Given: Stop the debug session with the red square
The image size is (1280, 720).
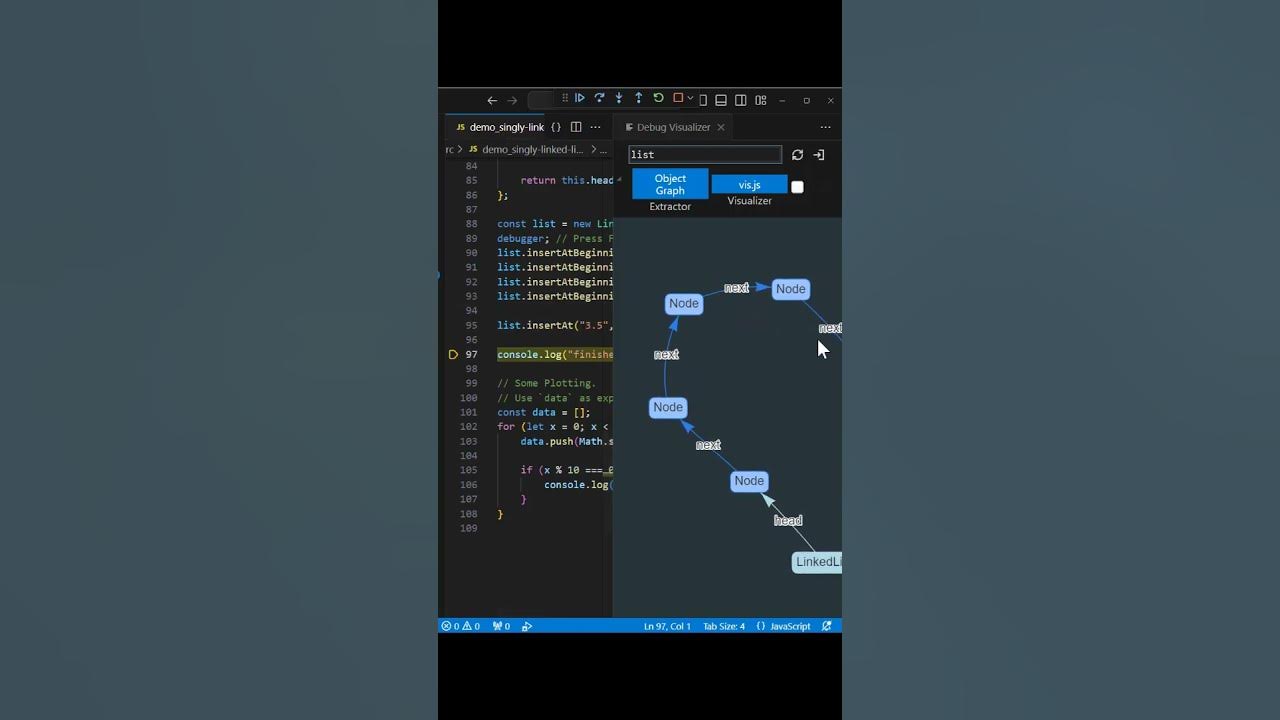Looking at the screenshot, I should pyautogui.click(x=677, y=98).
